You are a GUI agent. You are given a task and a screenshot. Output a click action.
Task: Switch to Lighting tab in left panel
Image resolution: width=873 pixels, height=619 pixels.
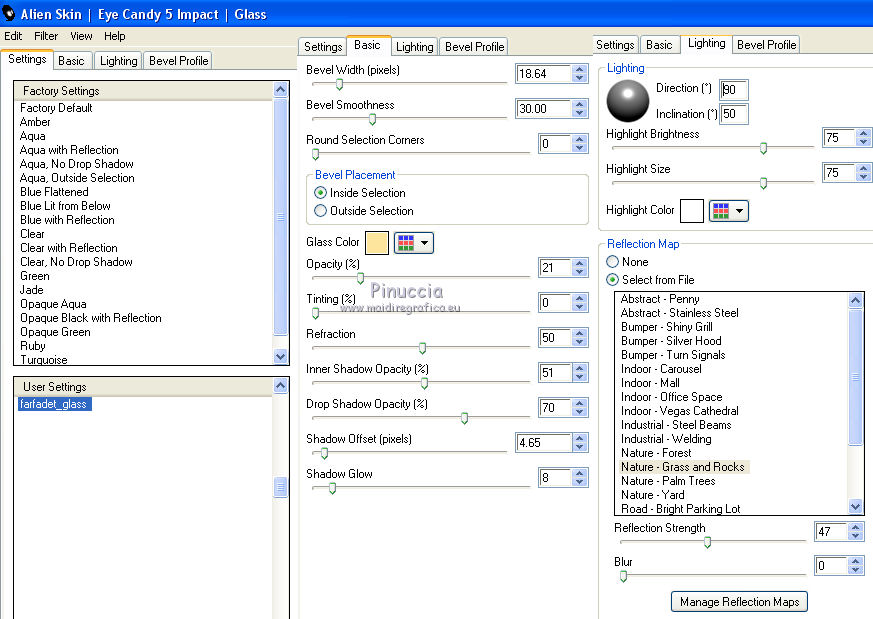[x=119, y=61]
